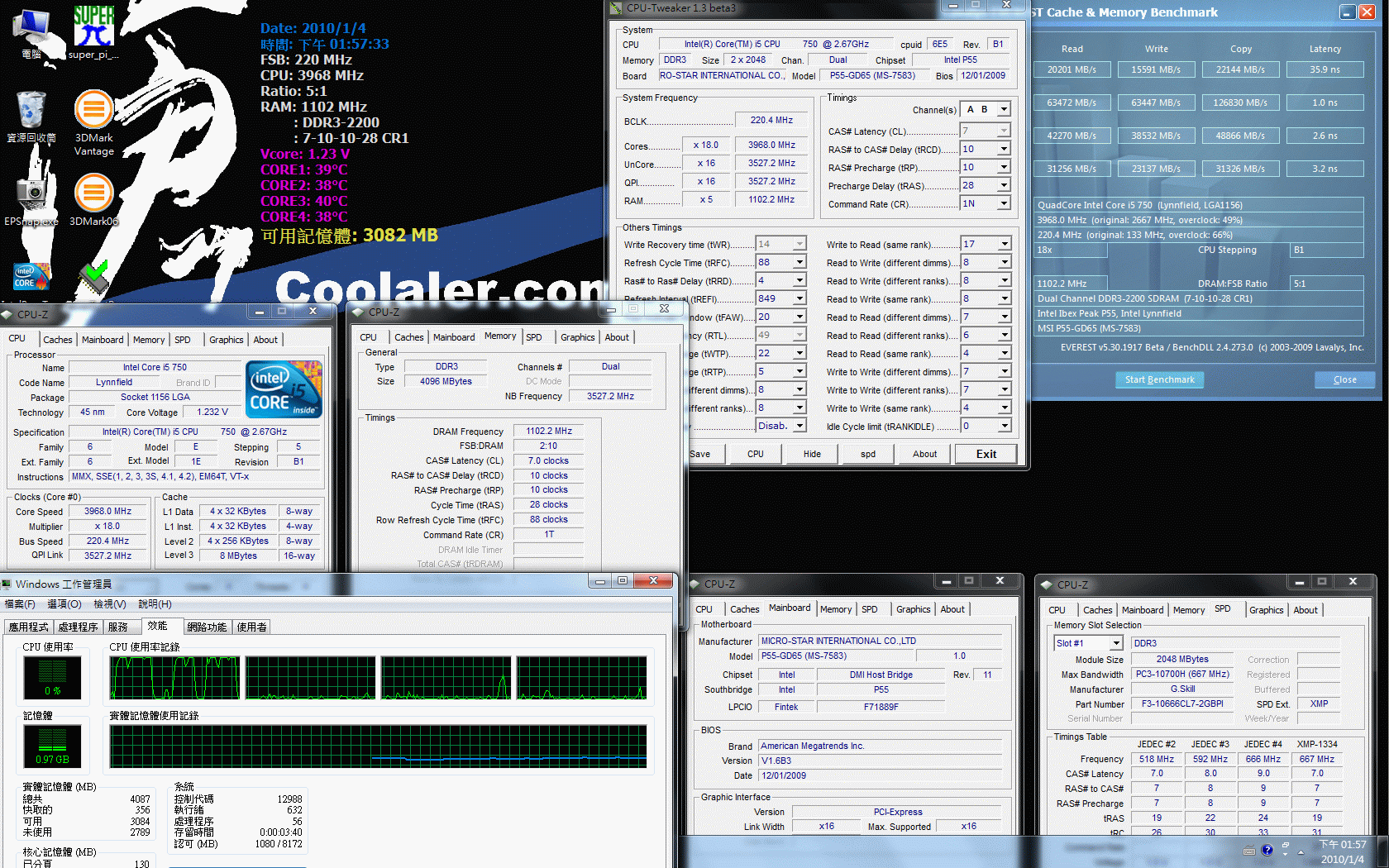The image size is (1389, 868).
Task: Switch to 處理程序 tab in Task Manager
Action: tap(78, 627)
